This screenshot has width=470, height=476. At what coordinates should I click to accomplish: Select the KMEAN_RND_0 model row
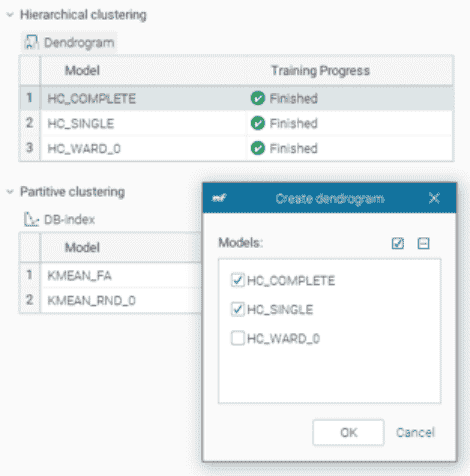click(x=111, y=300)
